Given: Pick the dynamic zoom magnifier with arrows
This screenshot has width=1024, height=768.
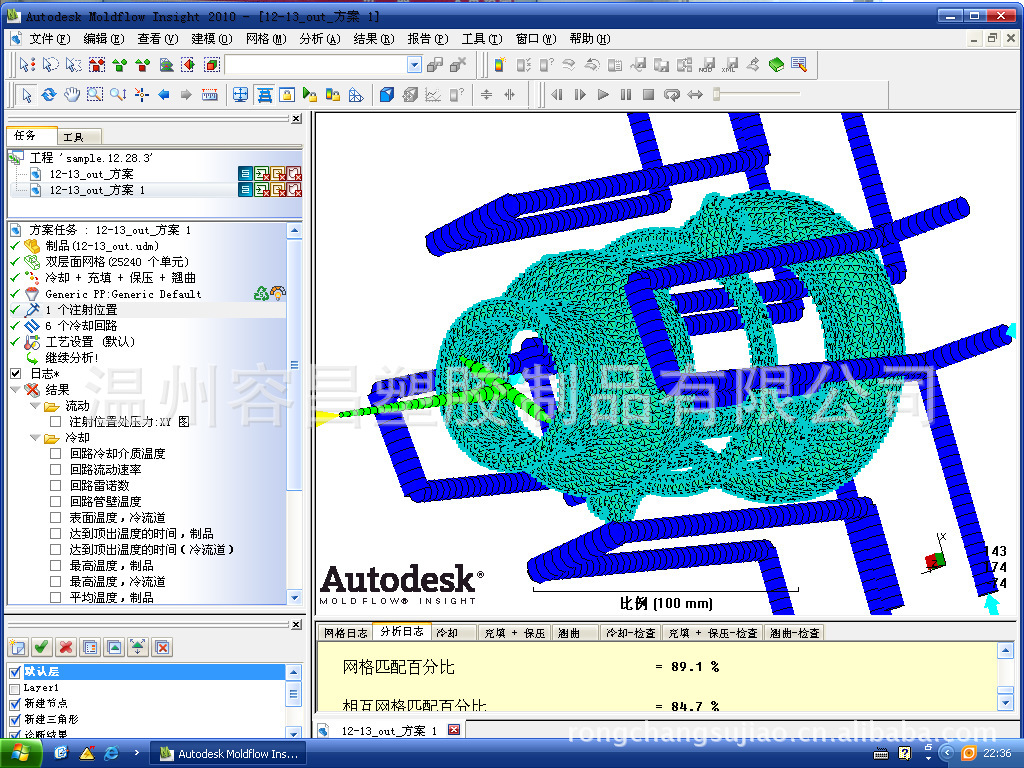Looking at the screenshot, I should coord(118,95).
